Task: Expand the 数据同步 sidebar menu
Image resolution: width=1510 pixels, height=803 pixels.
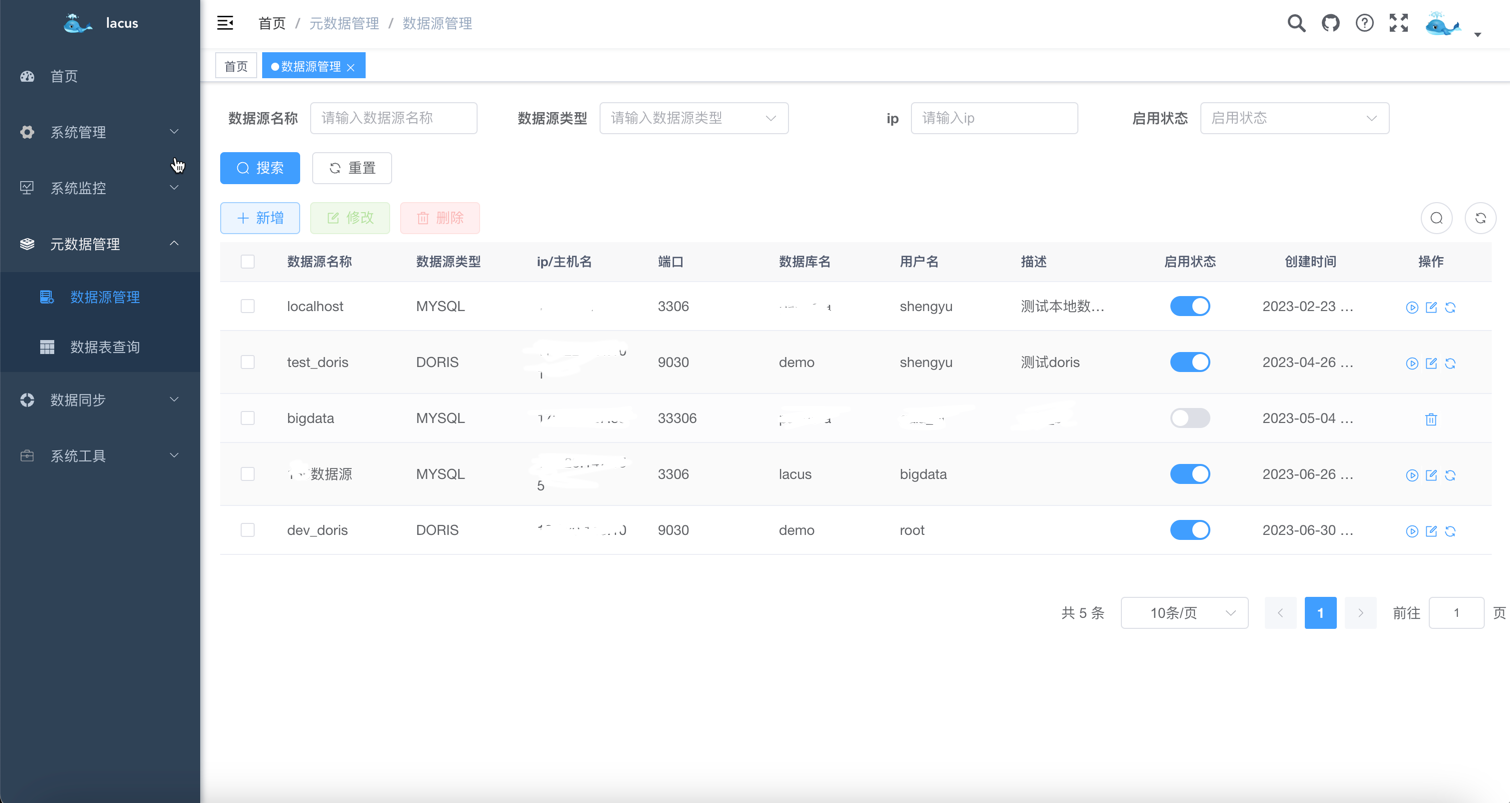Action: (x=100, y=400)
